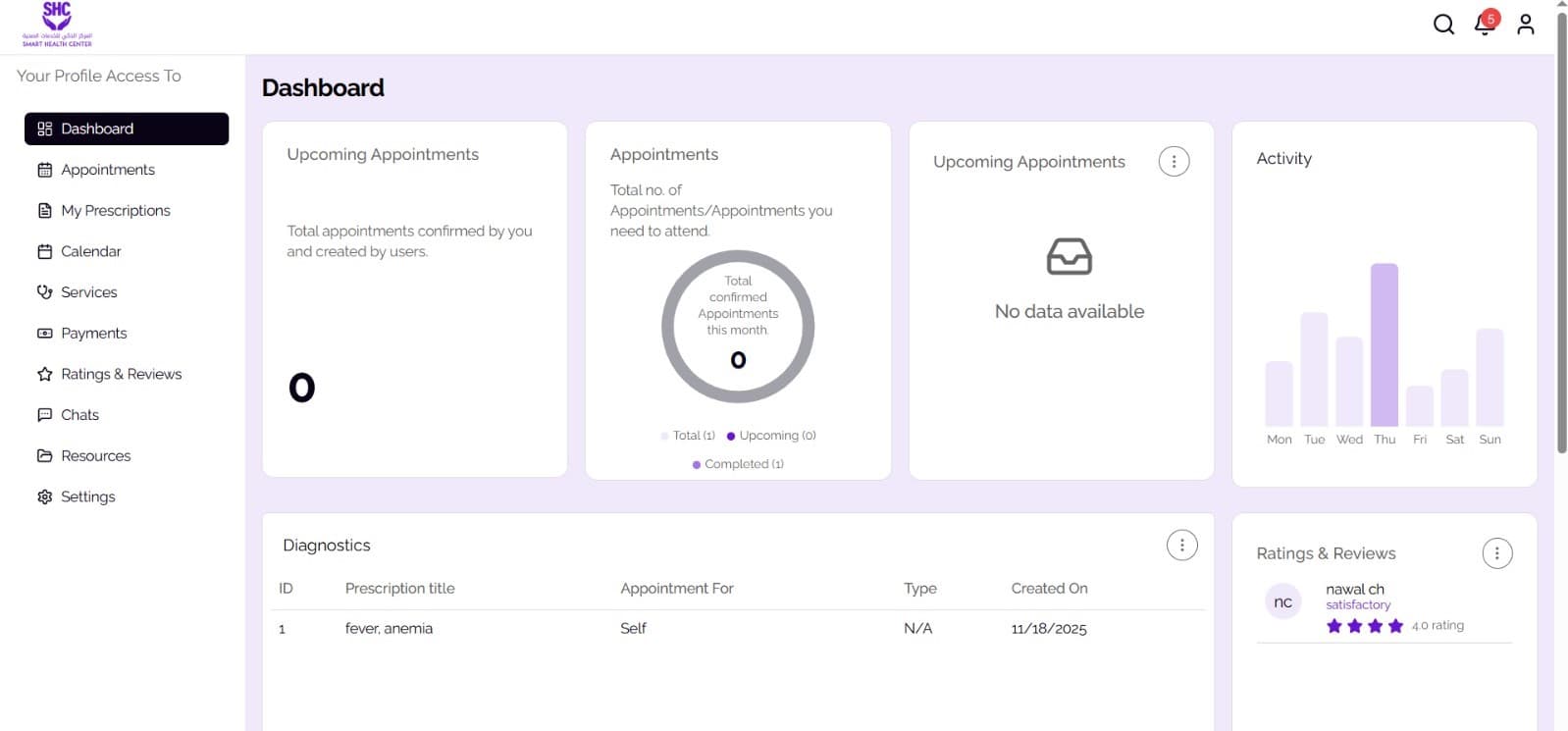The width and height of the screenshot is (1568, 731).
Task: Click the 'Appointment For' column header
Action: 677,589
